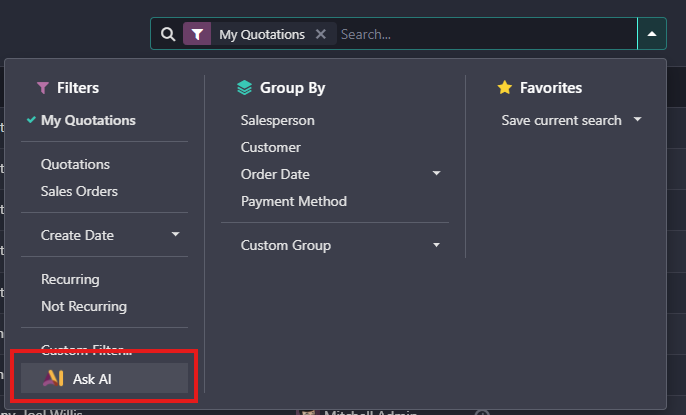686x415 pixels.
Task: Click into the Search input field
Action: pyautogui.click(x=480, y=34)
